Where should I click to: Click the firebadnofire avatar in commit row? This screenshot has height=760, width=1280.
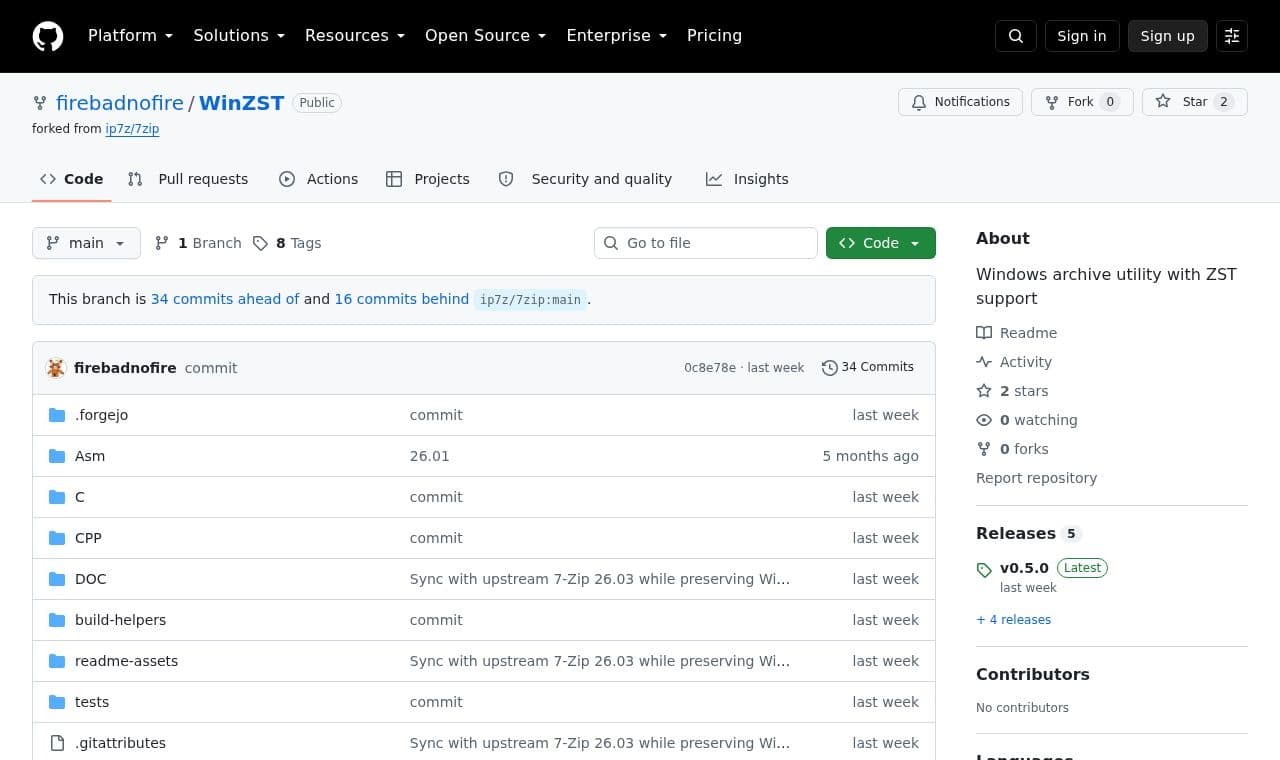[x=56, y=368]
